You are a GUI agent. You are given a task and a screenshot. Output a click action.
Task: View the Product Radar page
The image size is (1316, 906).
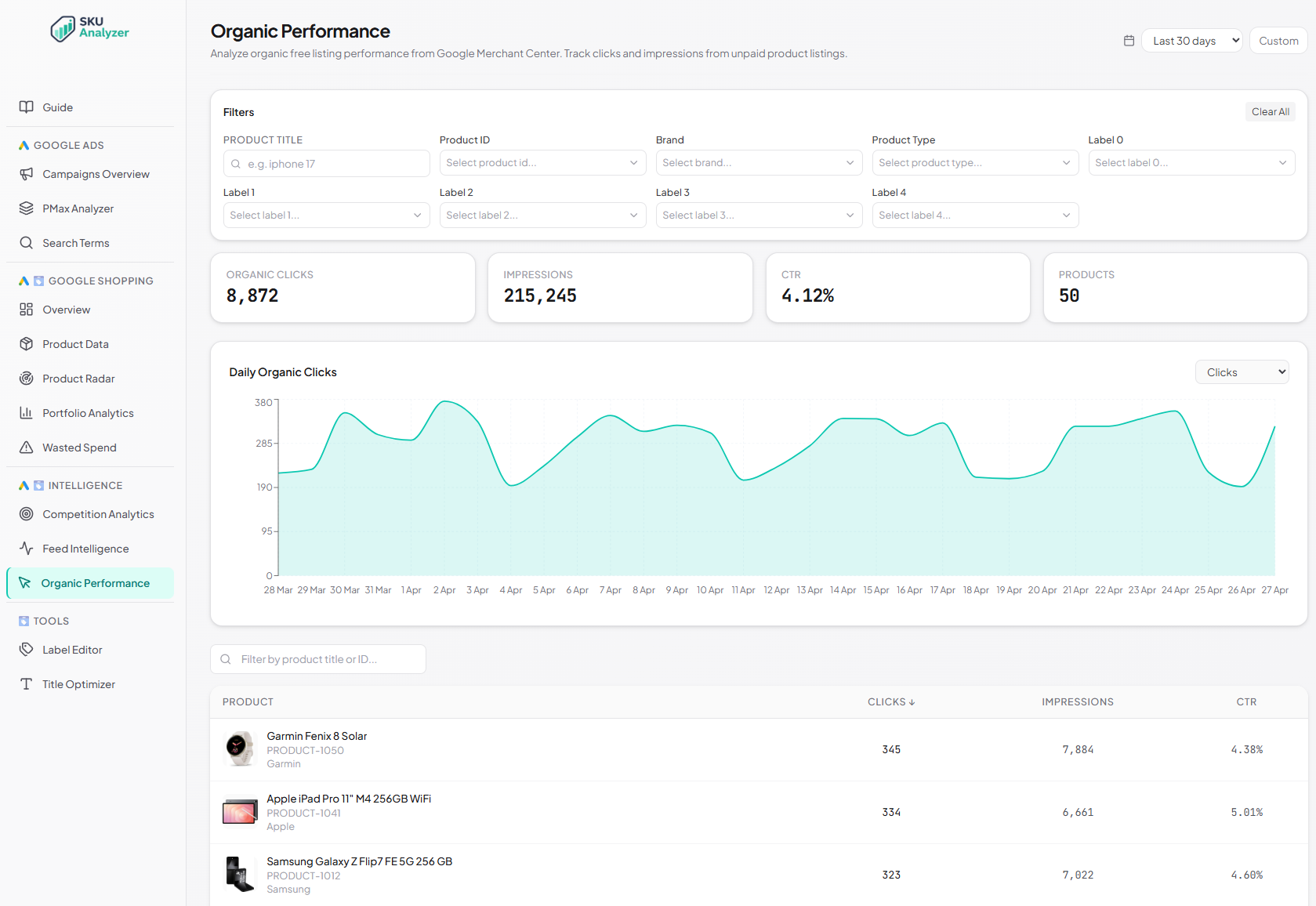78,378
